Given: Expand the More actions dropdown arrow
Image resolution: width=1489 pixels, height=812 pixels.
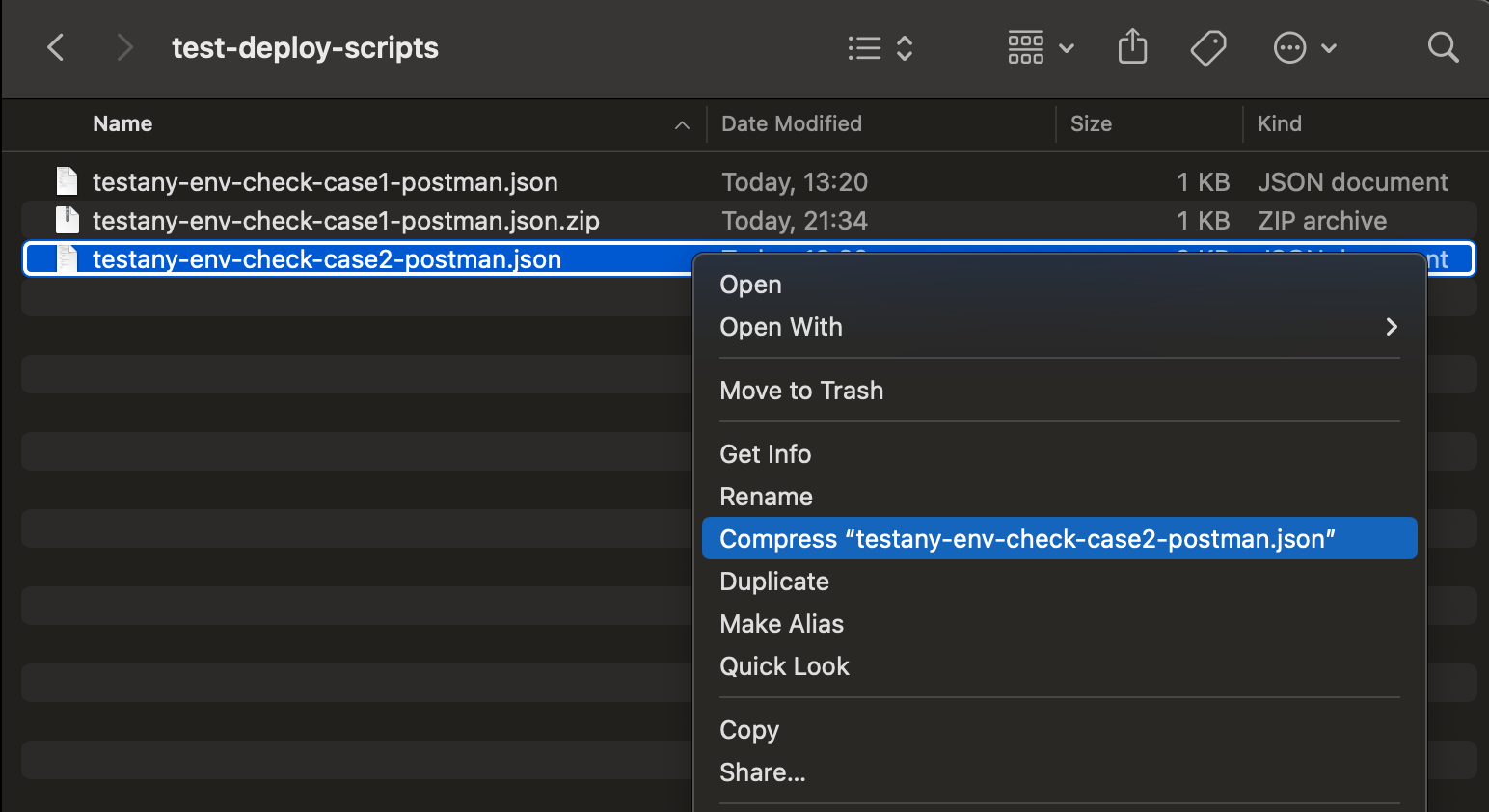Looking at the screenshot, I should pos(1329,48).
